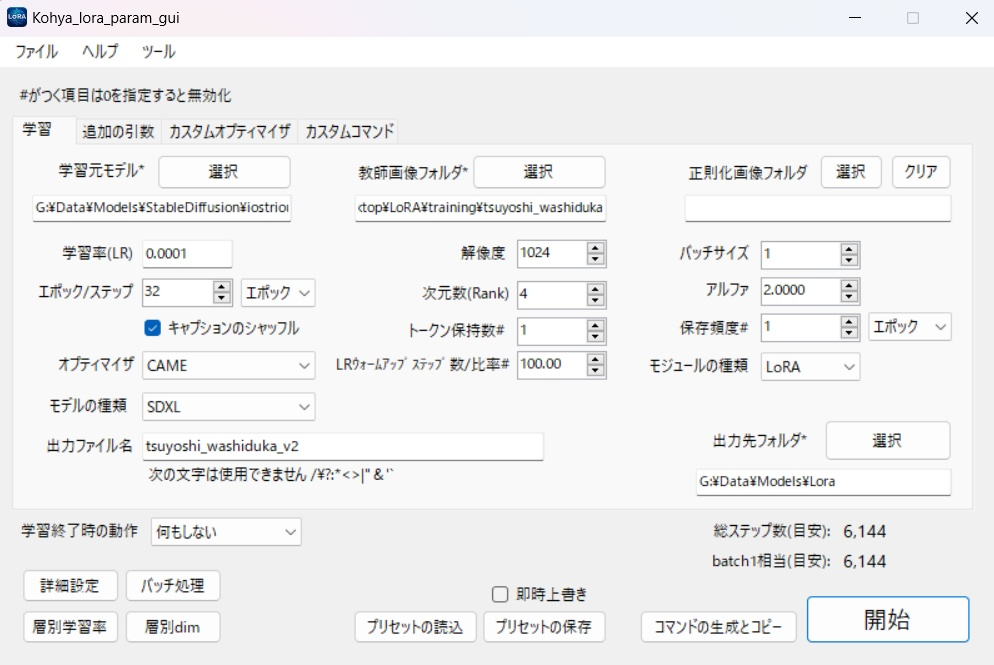Click the 教師画像フォルダ path field
Image resolution: width=994 pixels, height=665 pixels.
click(x=481, y=208)
